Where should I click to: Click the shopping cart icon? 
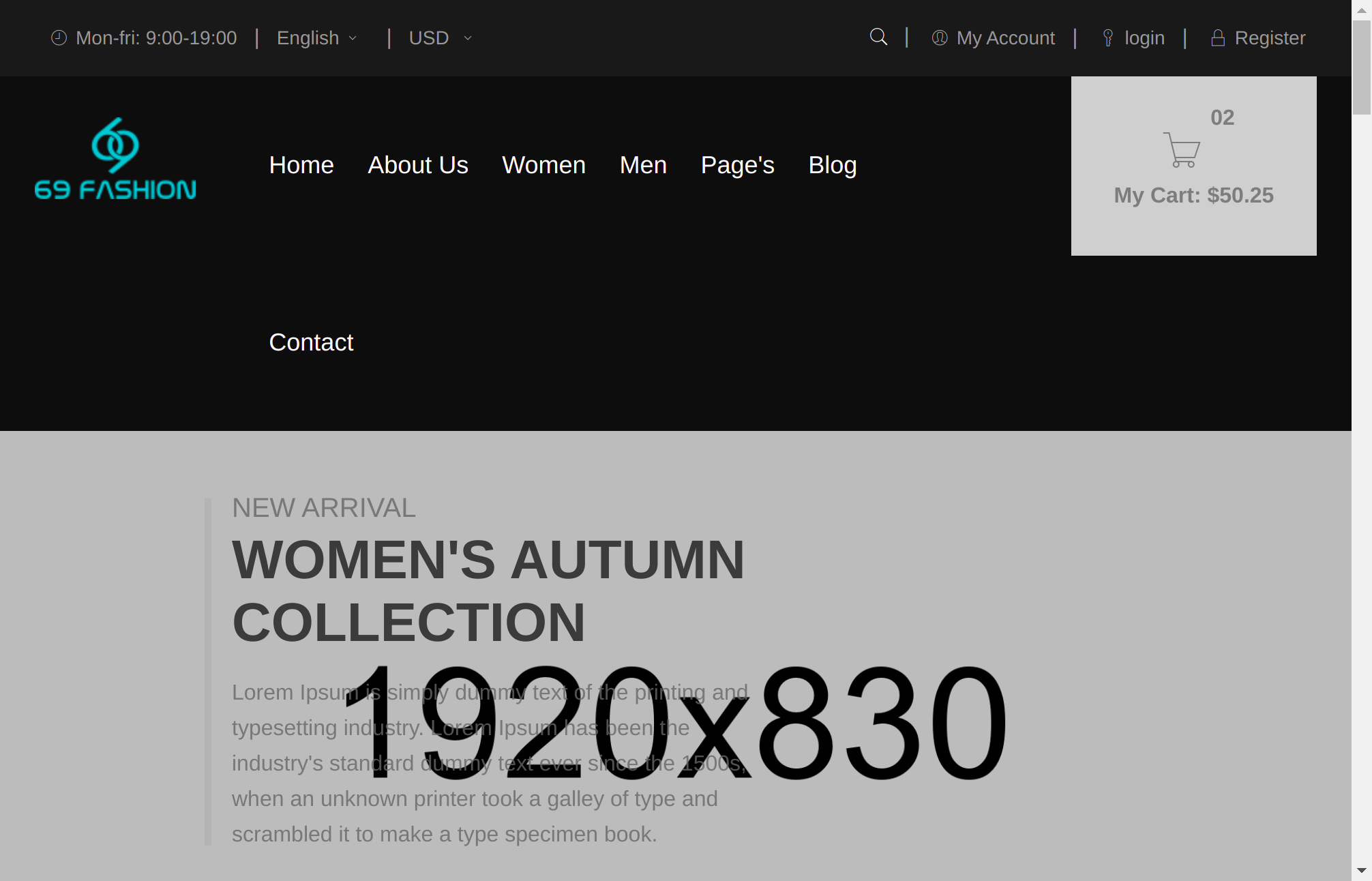pos(1182,150)
